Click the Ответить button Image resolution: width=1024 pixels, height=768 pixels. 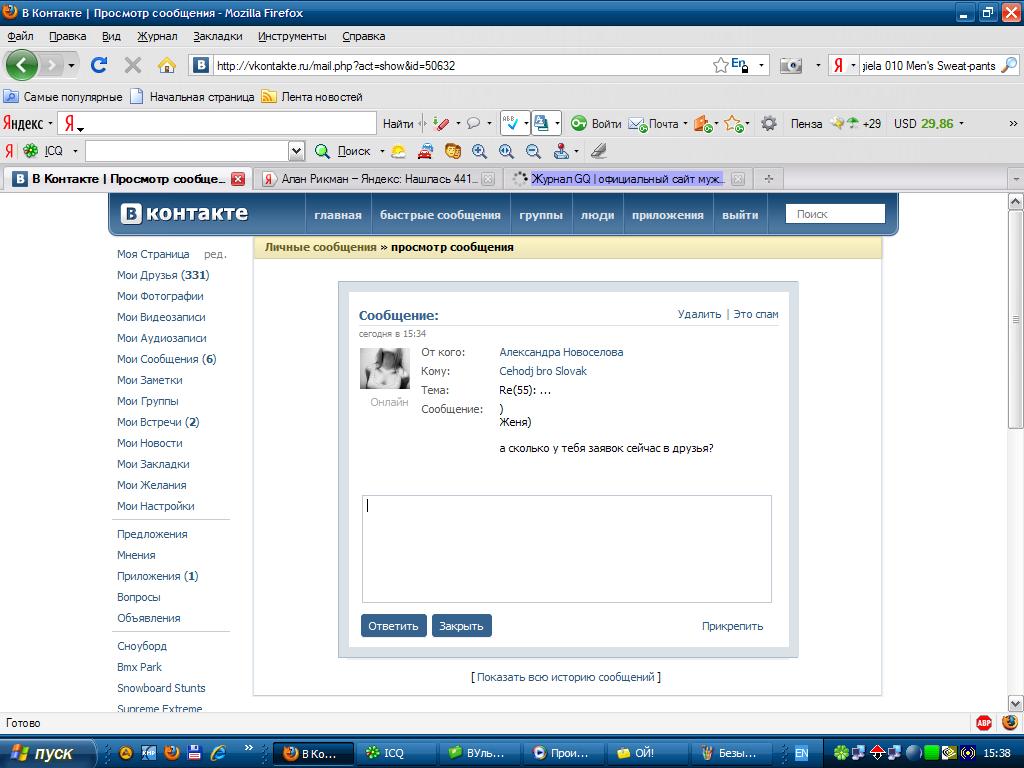393,626
